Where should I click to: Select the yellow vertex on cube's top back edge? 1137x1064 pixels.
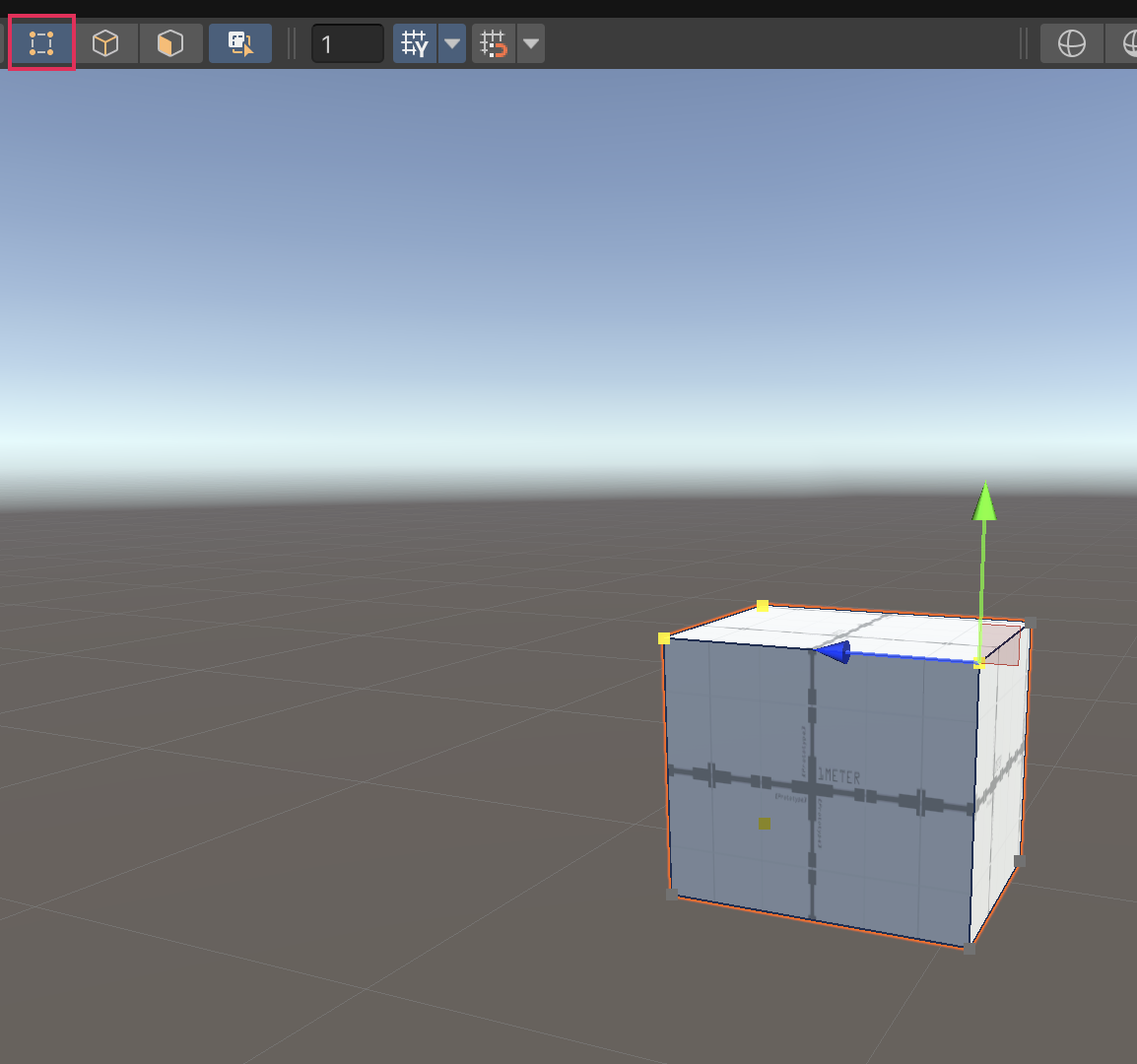(x=762, y=606)
